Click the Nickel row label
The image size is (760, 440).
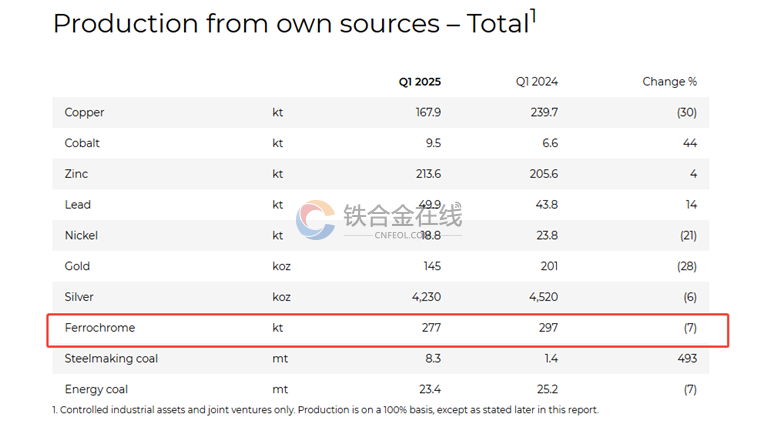[x=81, y=236]
